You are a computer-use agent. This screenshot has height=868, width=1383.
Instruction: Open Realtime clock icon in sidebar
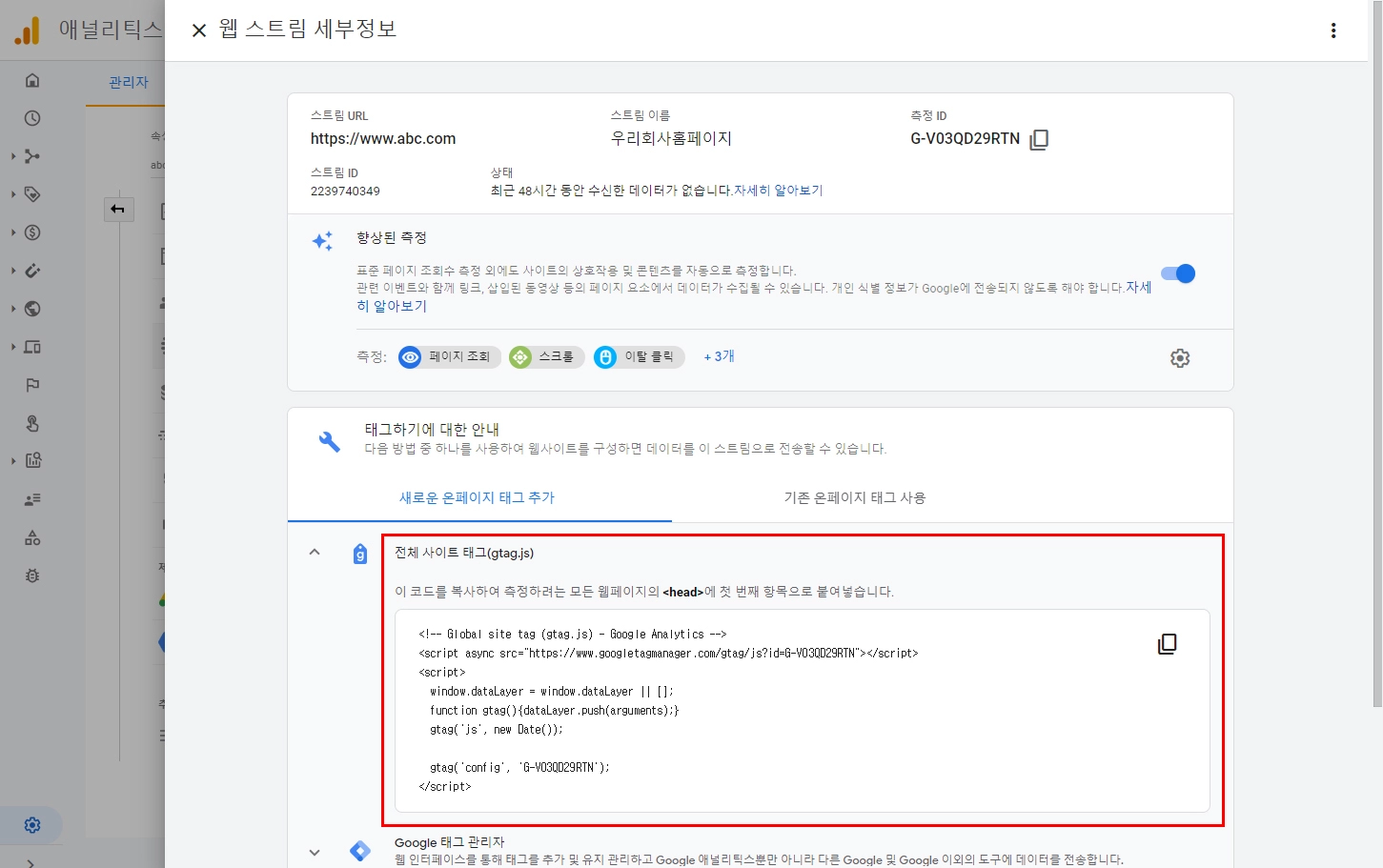(x=32, y=118)
